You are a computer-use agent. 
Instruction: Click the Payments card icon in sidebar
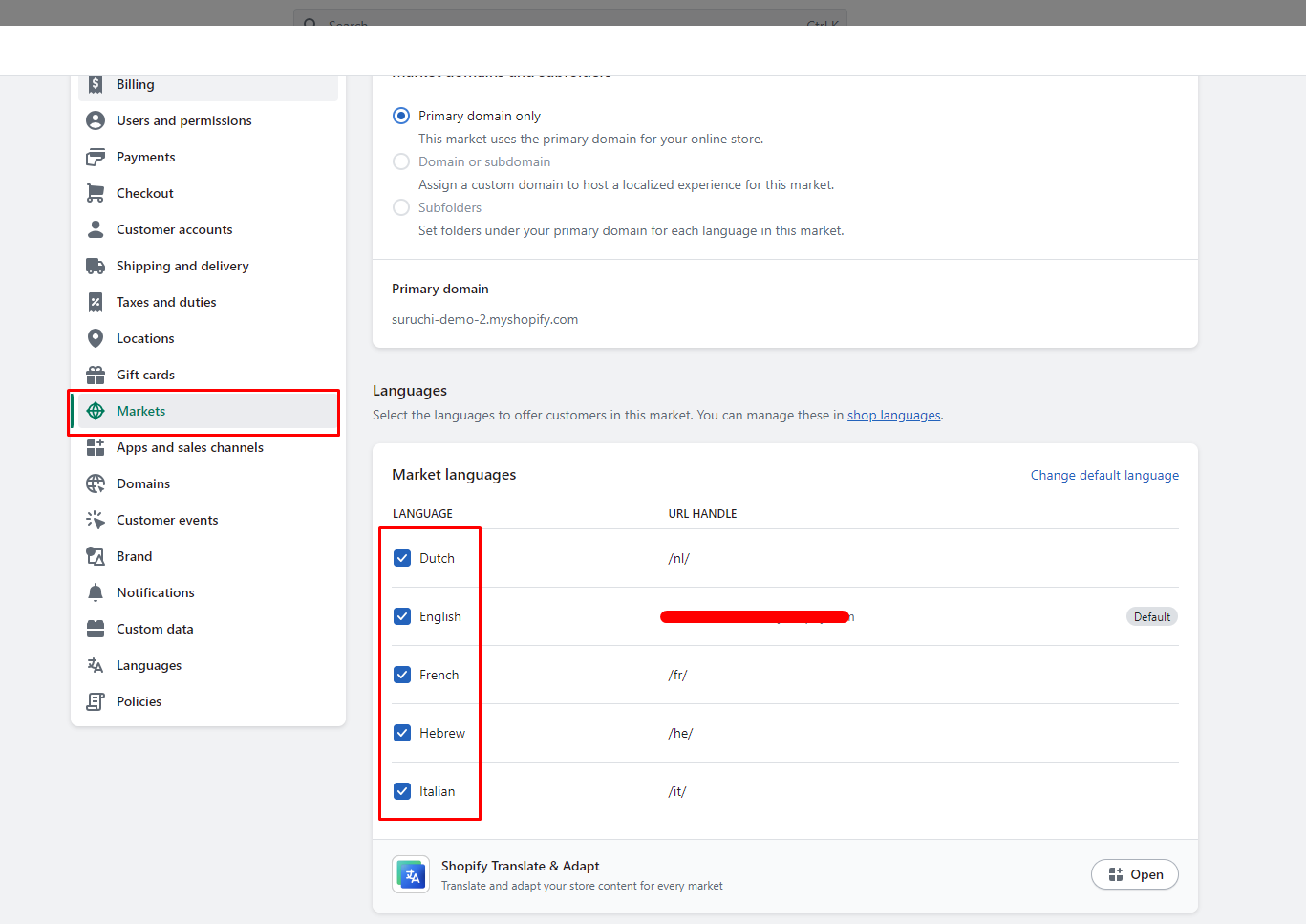point(96,157)
